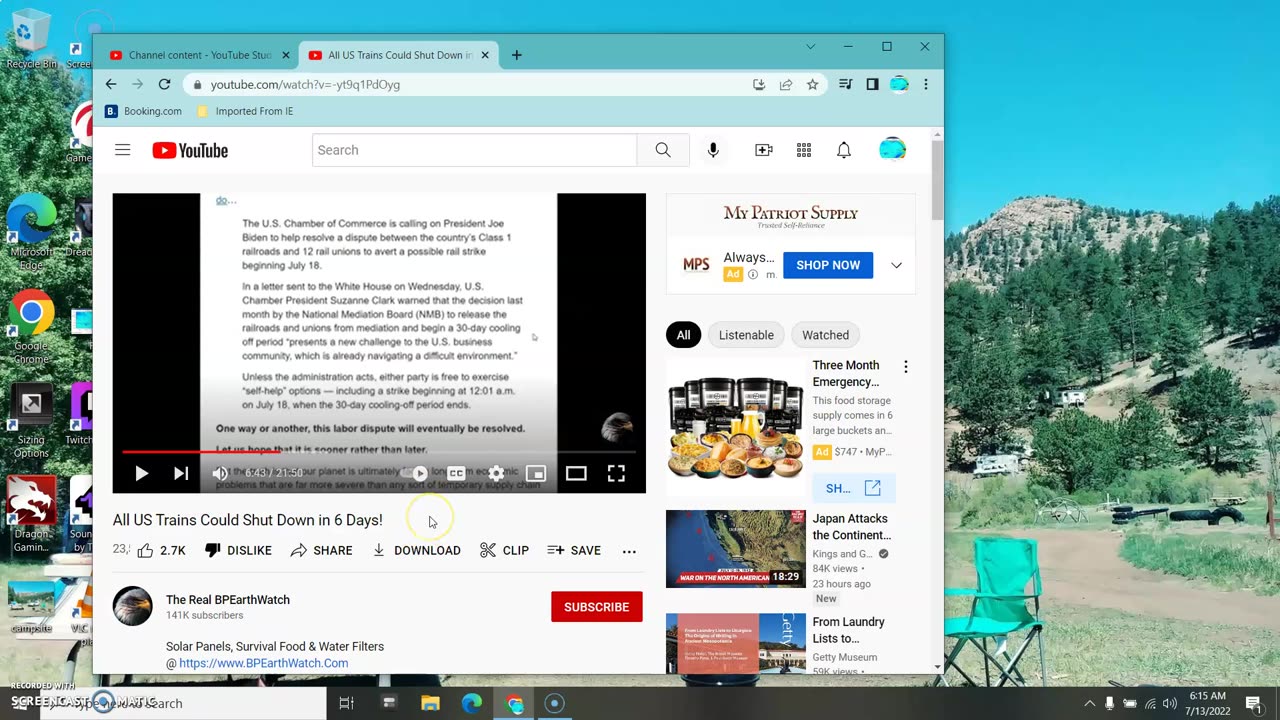
Task: Open Chrome side panel icon
Action: pos(872,85)
